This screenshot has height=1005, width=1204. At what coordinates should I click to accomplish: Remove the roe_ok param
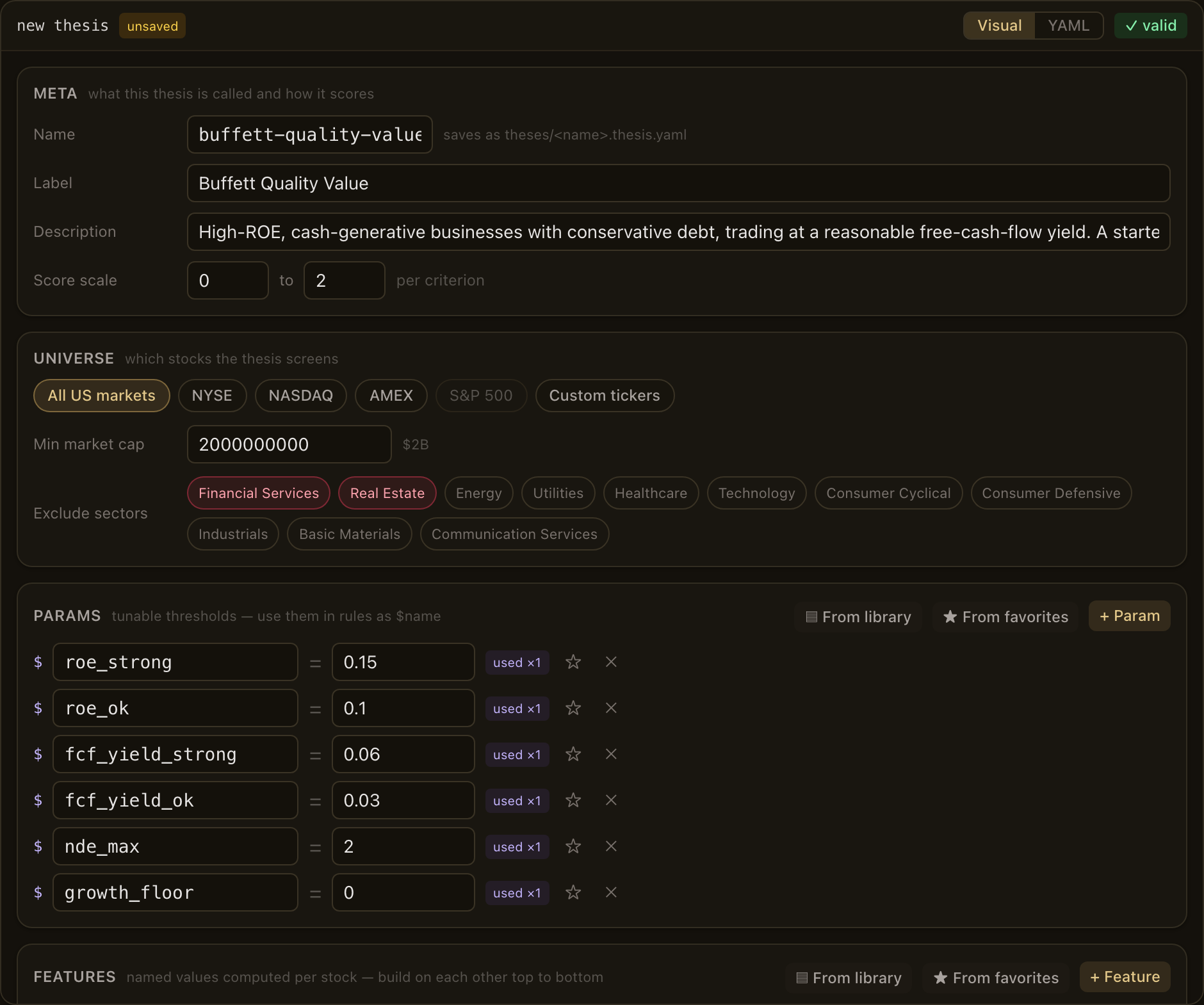click(x=611, y=708)
